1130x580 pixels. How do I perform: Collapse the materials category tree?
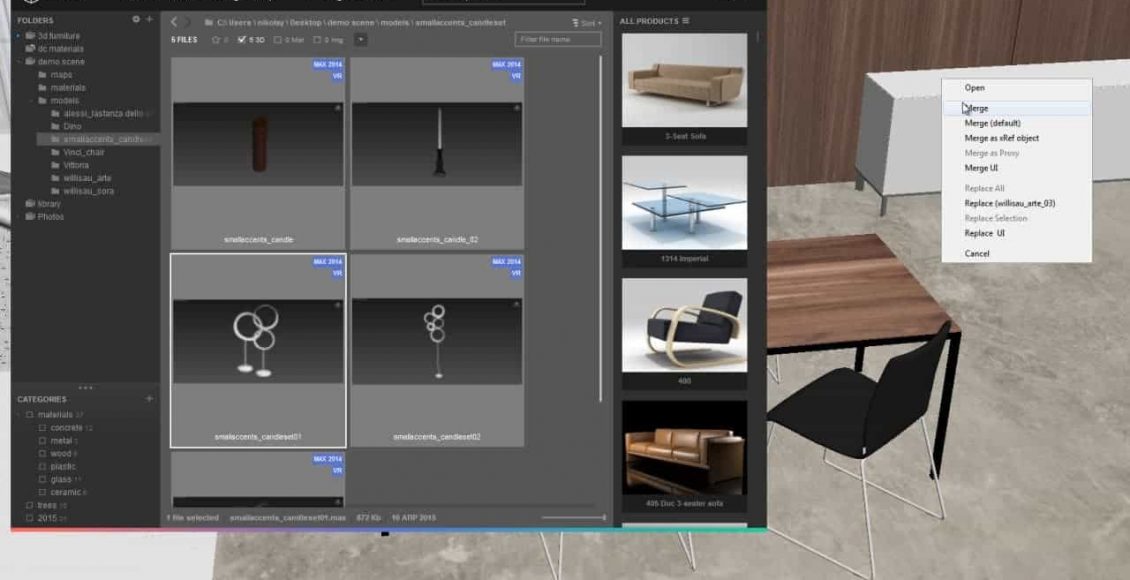[18, 415]
